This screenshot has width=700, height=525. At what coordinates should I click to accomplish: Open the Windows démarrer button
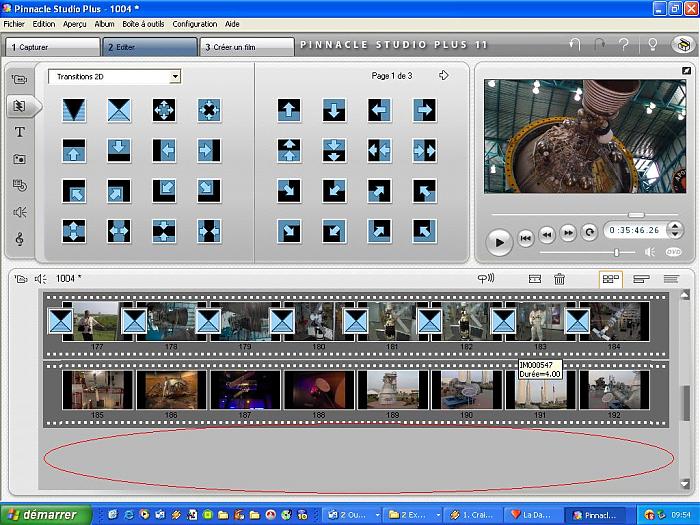[46, 515]
